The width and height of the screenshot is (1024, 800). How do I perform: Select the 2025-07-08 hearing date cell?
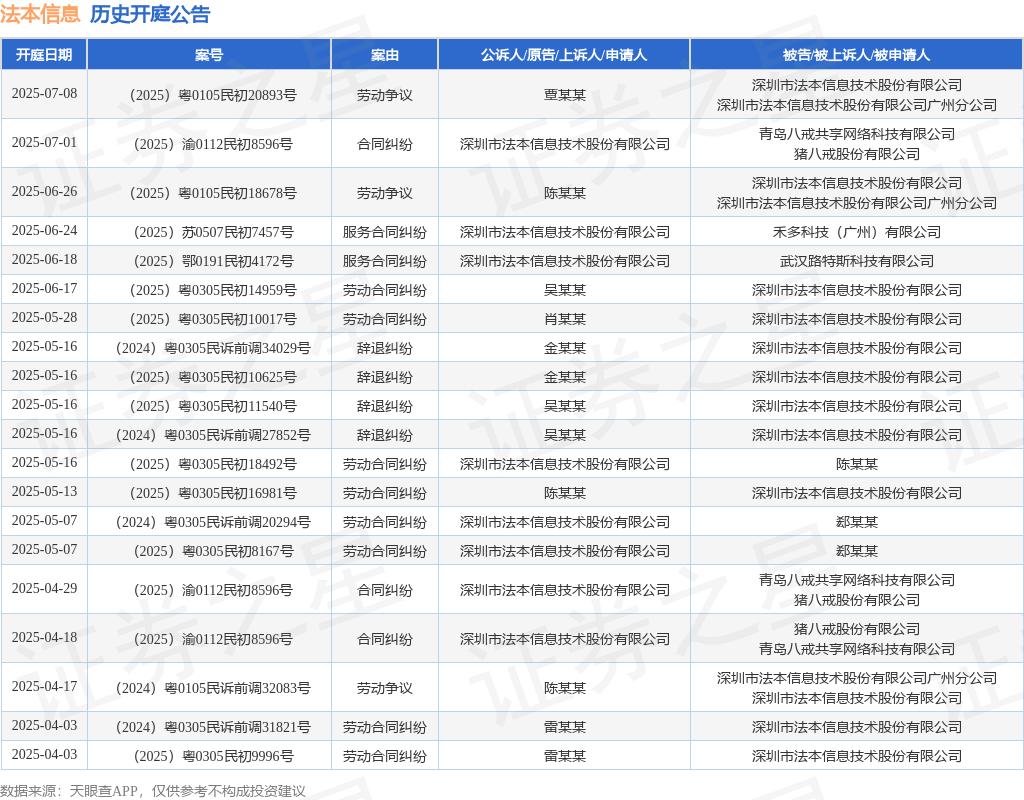[44, 94]
